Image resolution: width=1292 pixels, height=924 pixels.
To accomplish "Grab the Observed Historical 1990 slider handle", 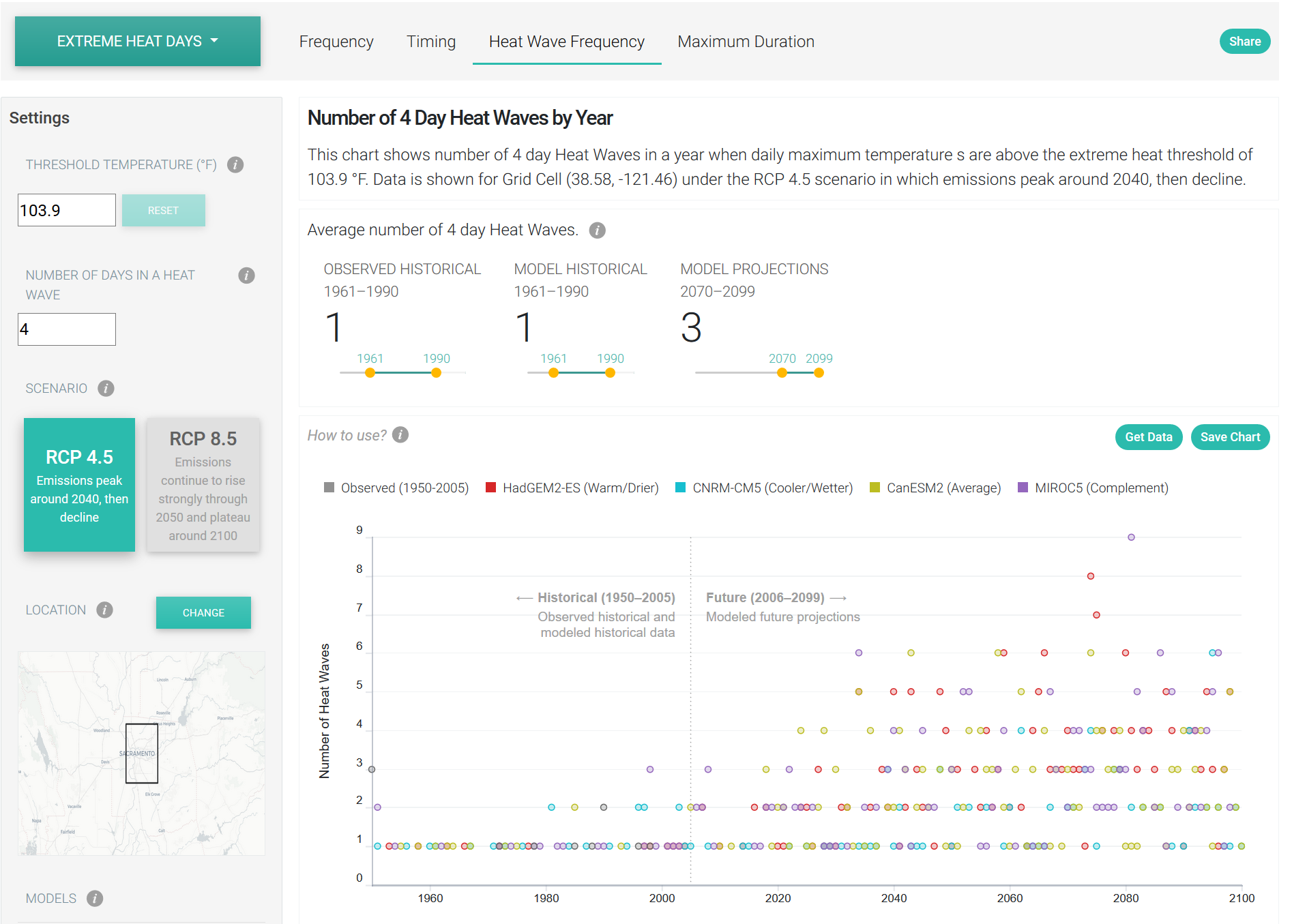I will [436, 373].
